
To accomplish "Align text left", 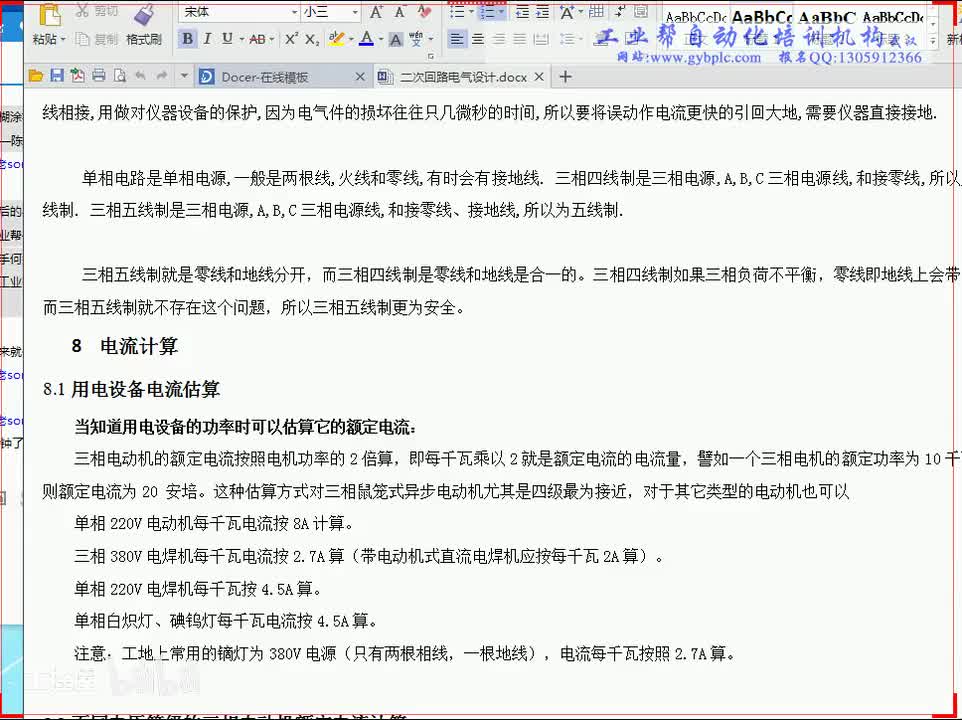I will click(x=456, y=39).
